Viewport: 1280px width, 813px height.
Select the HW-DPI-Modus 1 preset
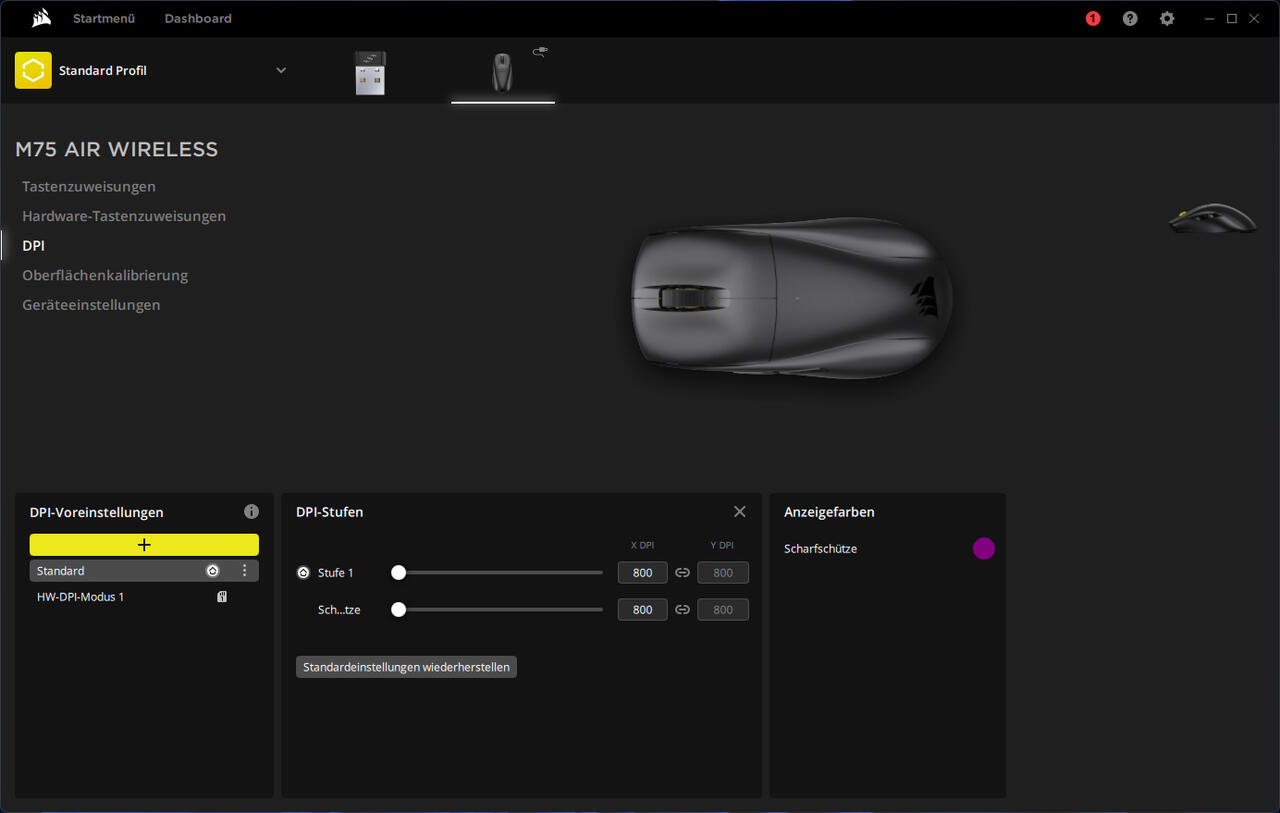coord(144,597)
